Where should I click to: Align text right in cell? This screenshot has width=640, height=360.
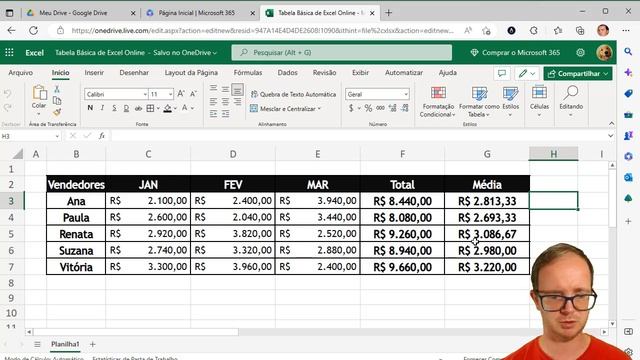tap(238, 102)
